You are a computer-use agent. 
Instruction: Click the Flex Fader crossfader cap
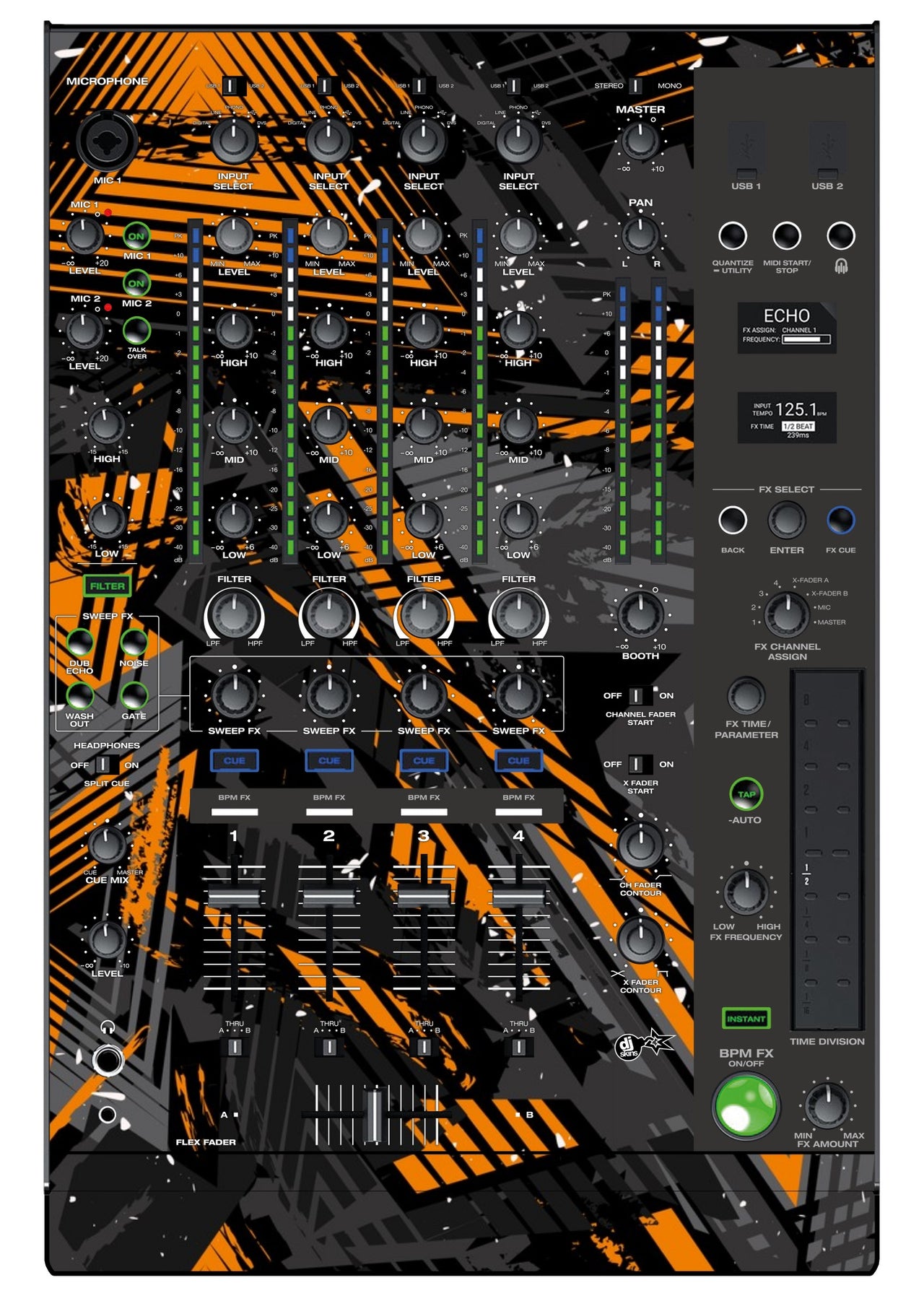click(x=374, y=1116)
